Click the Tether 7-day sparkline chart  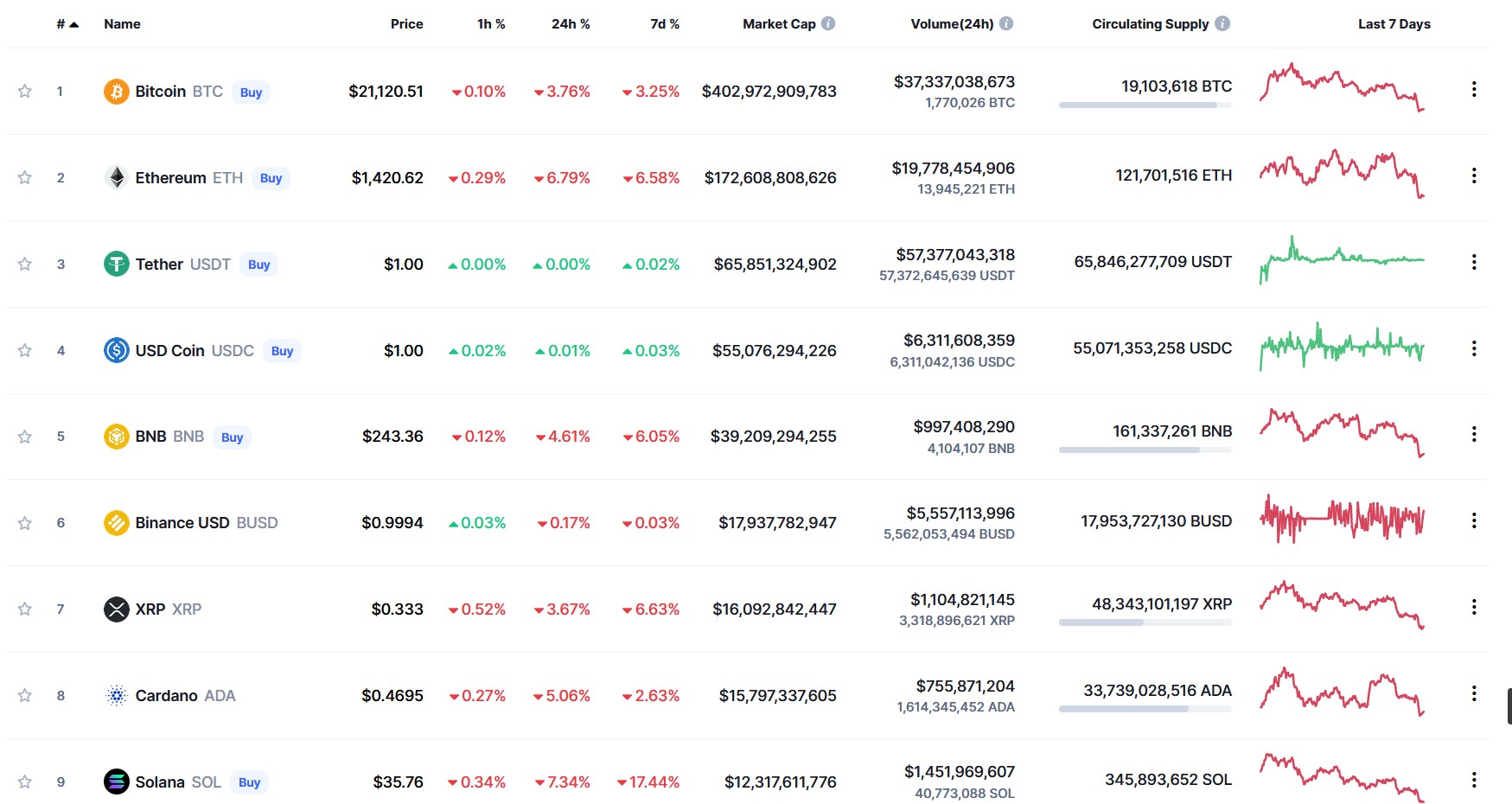(1342, 260)
